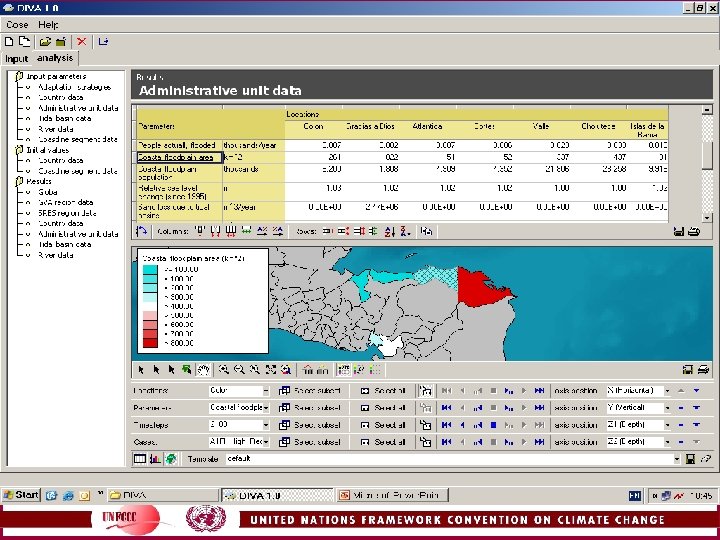Open the Help menu
This screenshot has height=540, width=720.
click(x=48, y=25)
